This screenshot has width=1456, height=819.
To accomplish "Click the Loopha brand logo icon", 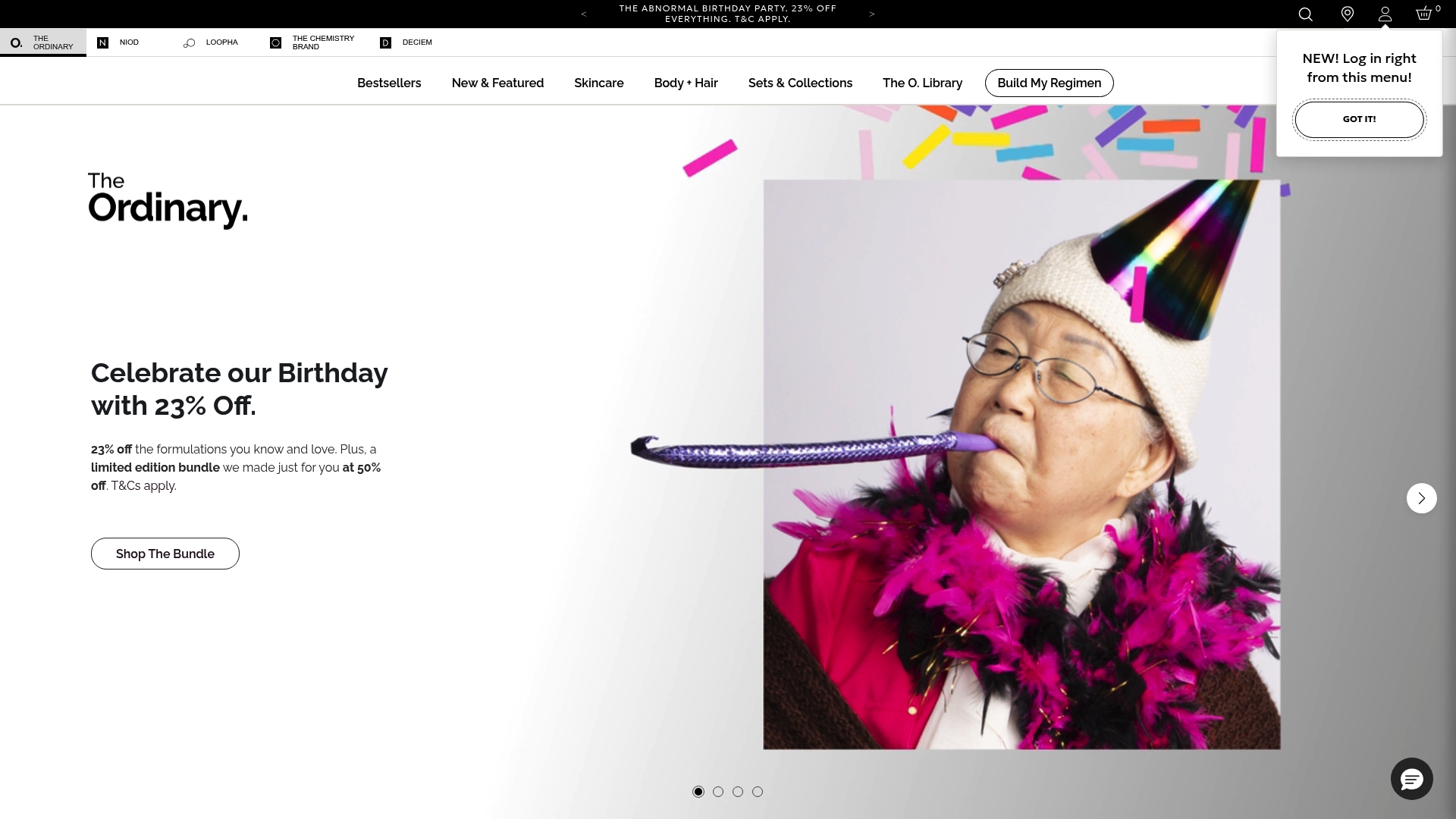I will coord(189,43).
